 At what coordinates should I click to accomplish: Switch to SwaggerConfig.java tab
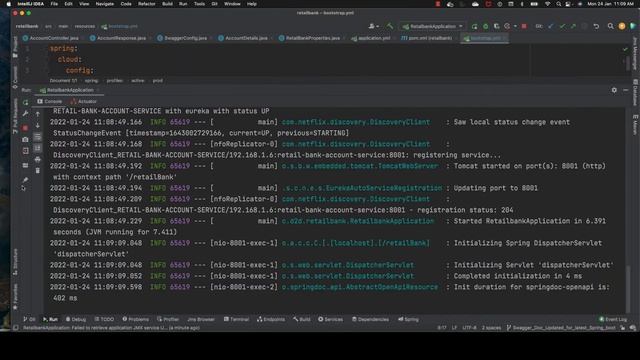tap(182, 38)
